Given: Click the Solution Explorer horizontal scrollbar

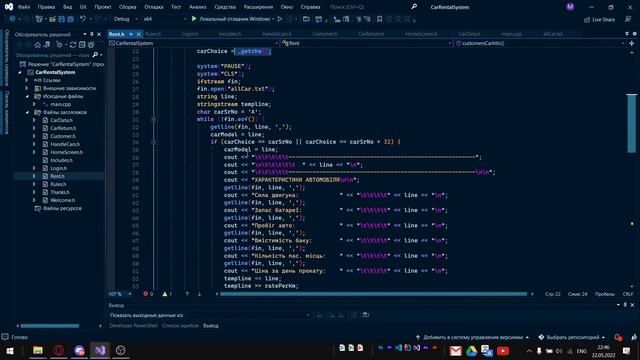Looking at the screenshot, I should coord(50,326).
